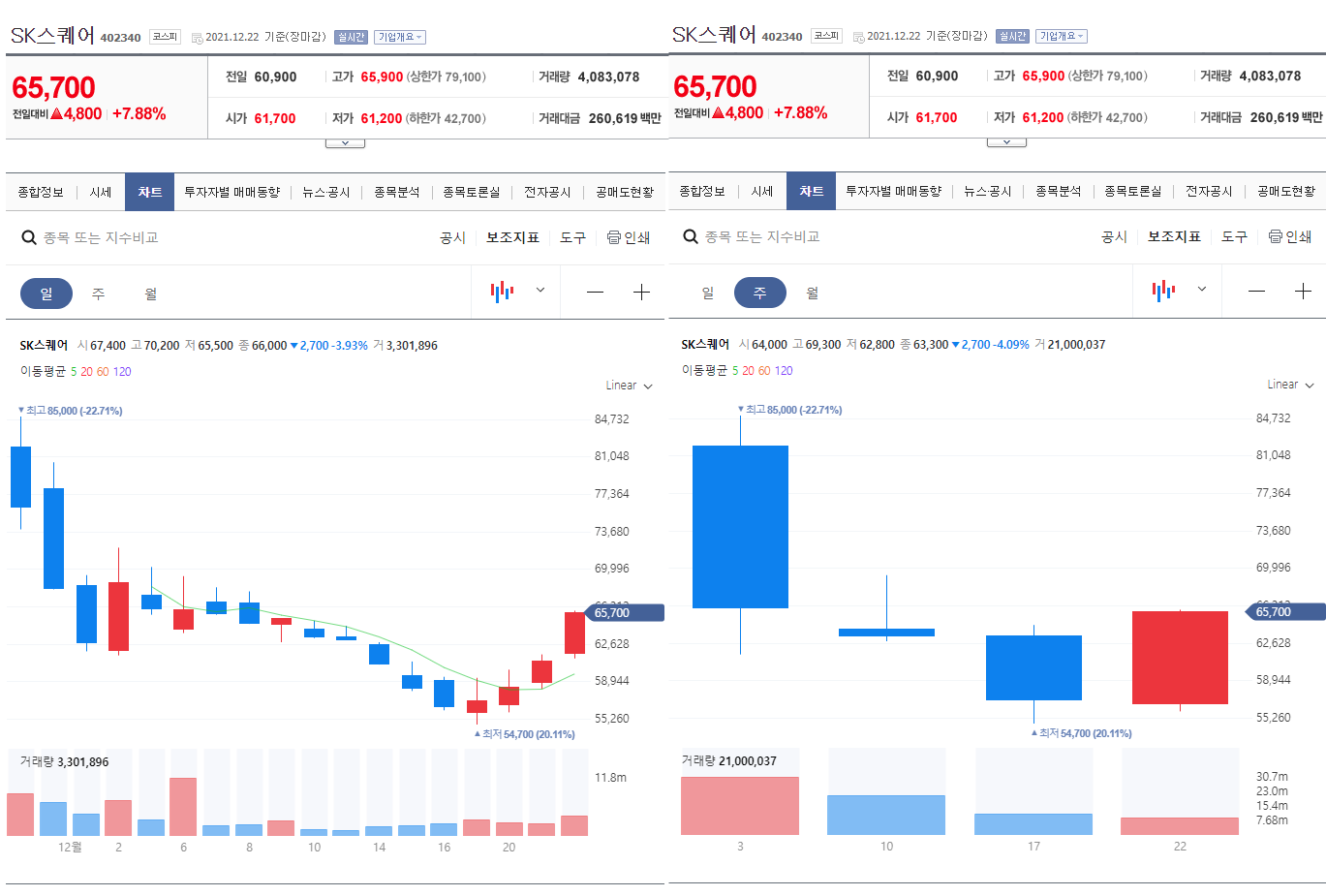Open chart-type chevron dropdown in the daily-chart panel
The height and width of the screenshot is (896, 1326).
click(540, 290)
